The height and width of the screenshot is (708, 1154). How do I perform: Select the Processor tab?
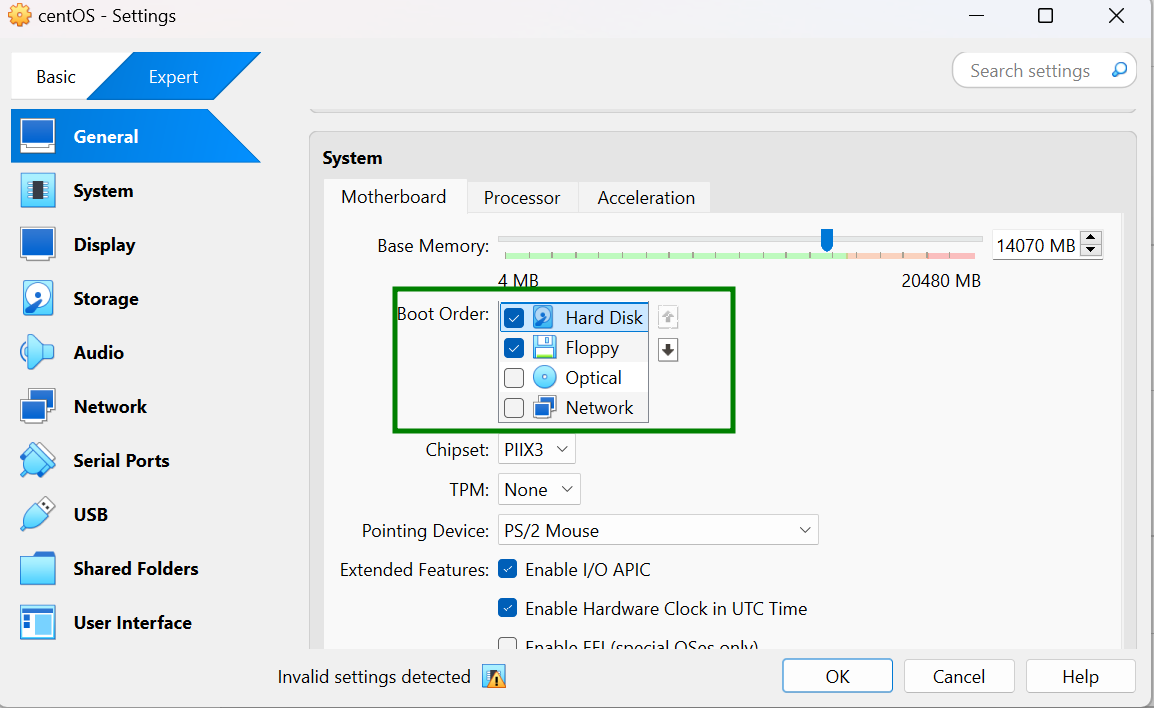point(522,197)
